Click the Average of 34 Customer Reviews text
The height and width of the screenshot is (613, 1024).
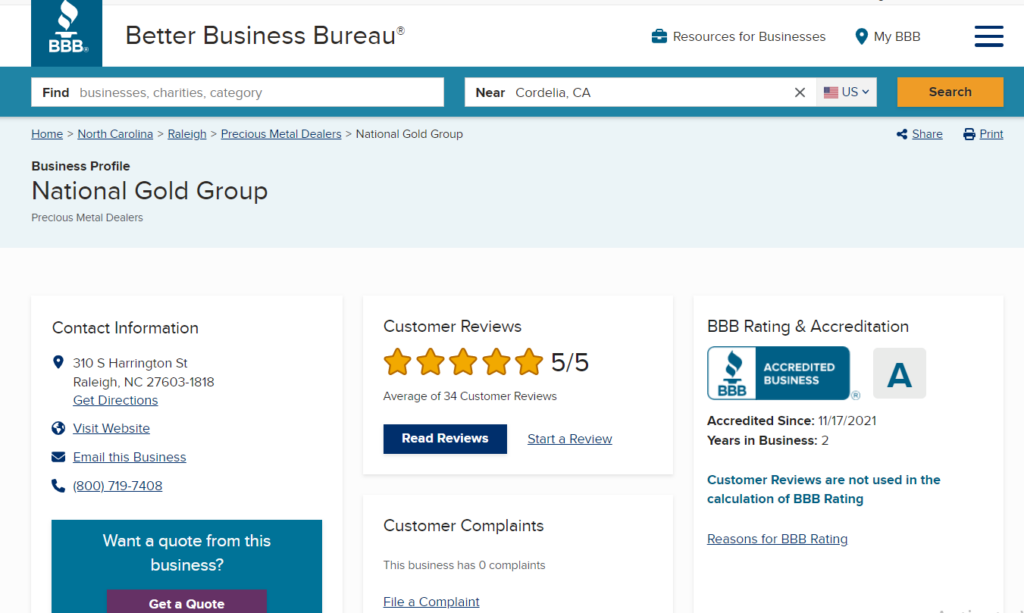(x=470, y=396)
